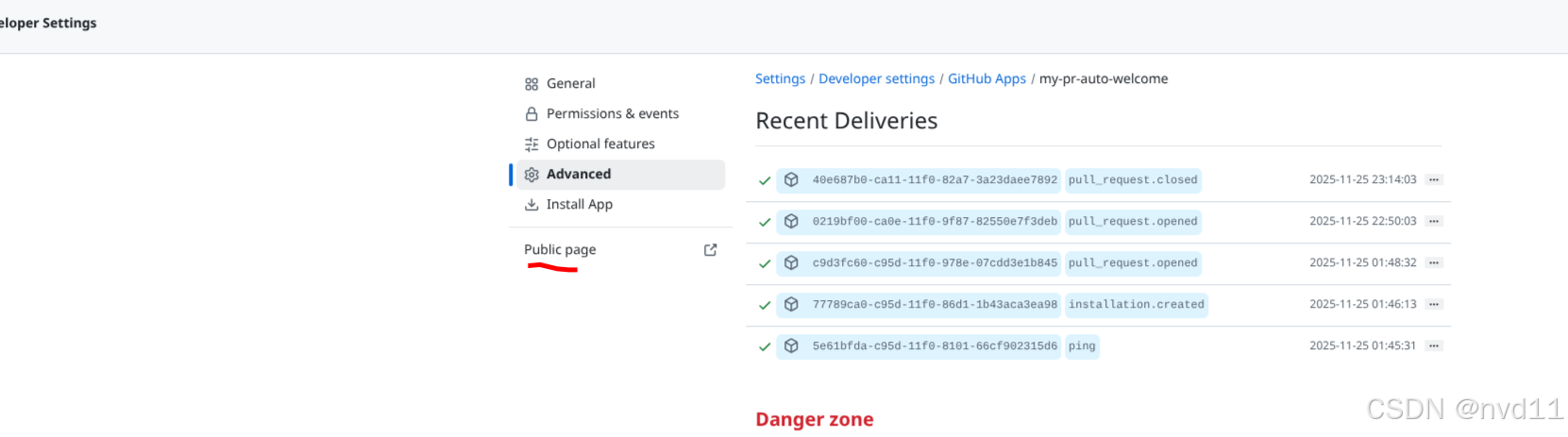Image resolution: width=1568 pixels, height=437 pixels.
Task: Open the ellipsis menu for the 01:46:13 delivery
Action: pos(1434,304)
